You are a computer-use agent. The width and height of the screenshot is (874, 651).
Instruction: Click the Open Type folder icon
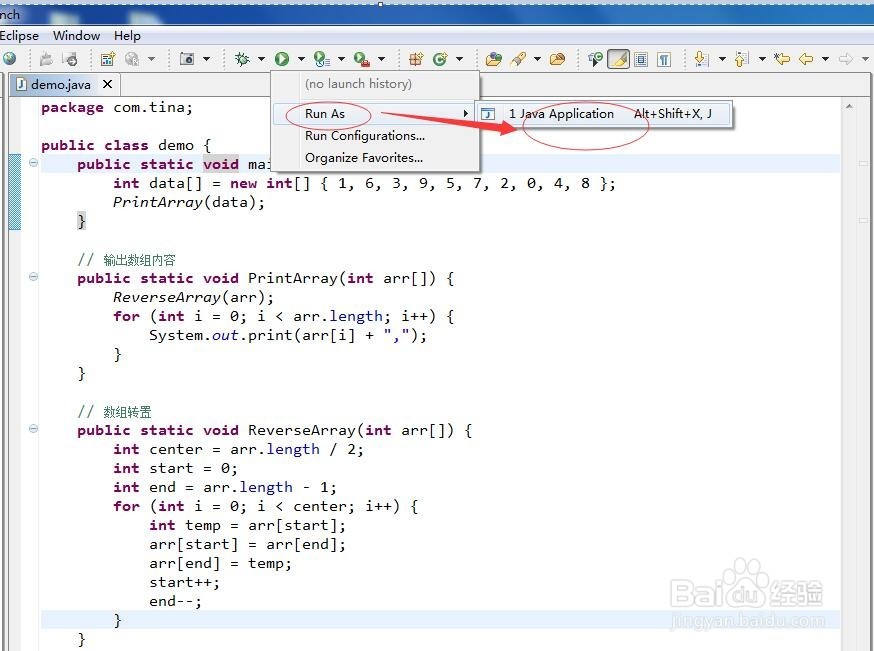coord(494,59)
